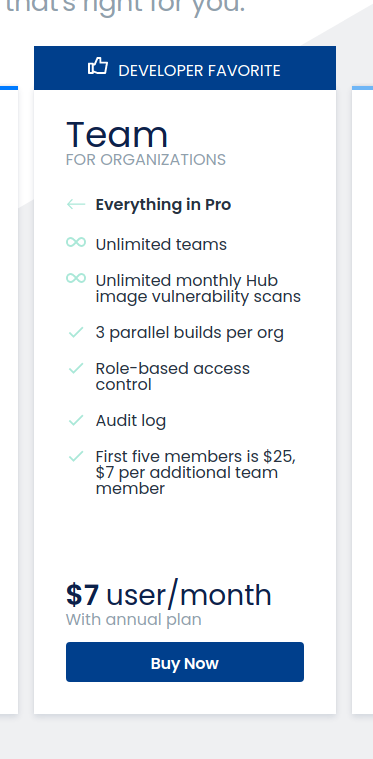373x759 pixels.
Task: Click the 3 parallel builds per org text
Action: (x=190, y=333)
